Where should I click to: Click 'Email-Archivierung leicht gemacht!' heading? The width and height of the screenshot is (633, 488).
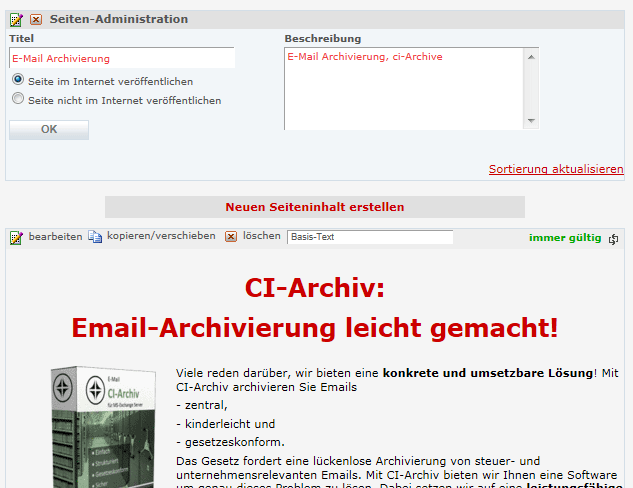pos(315,327)
